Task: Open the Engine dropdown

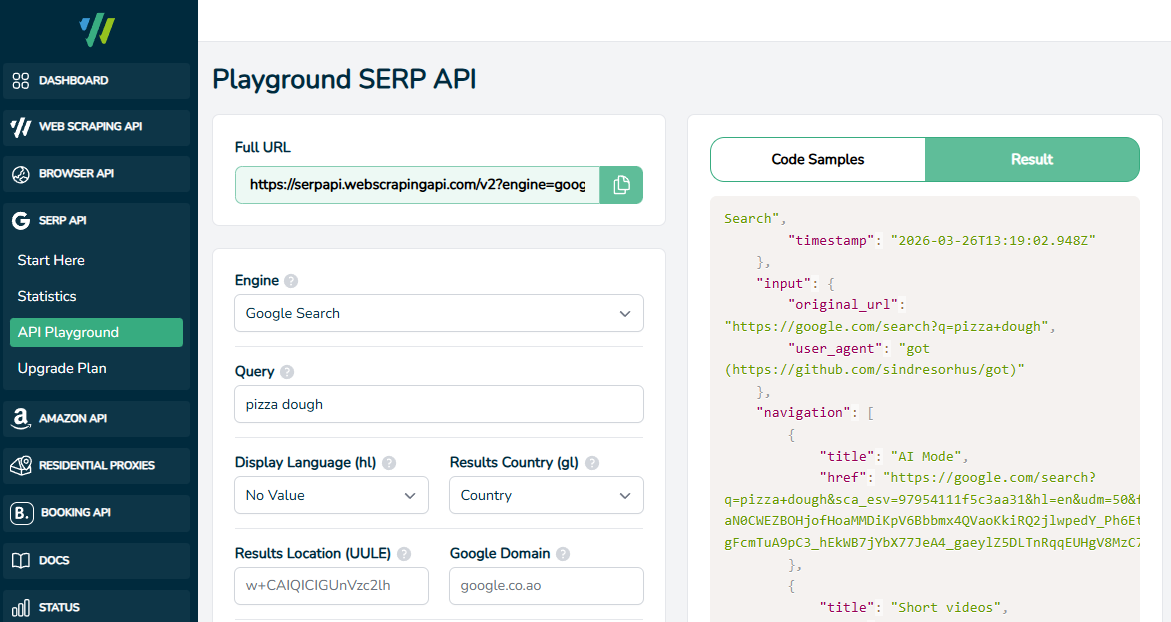Action: click(438, 313)
